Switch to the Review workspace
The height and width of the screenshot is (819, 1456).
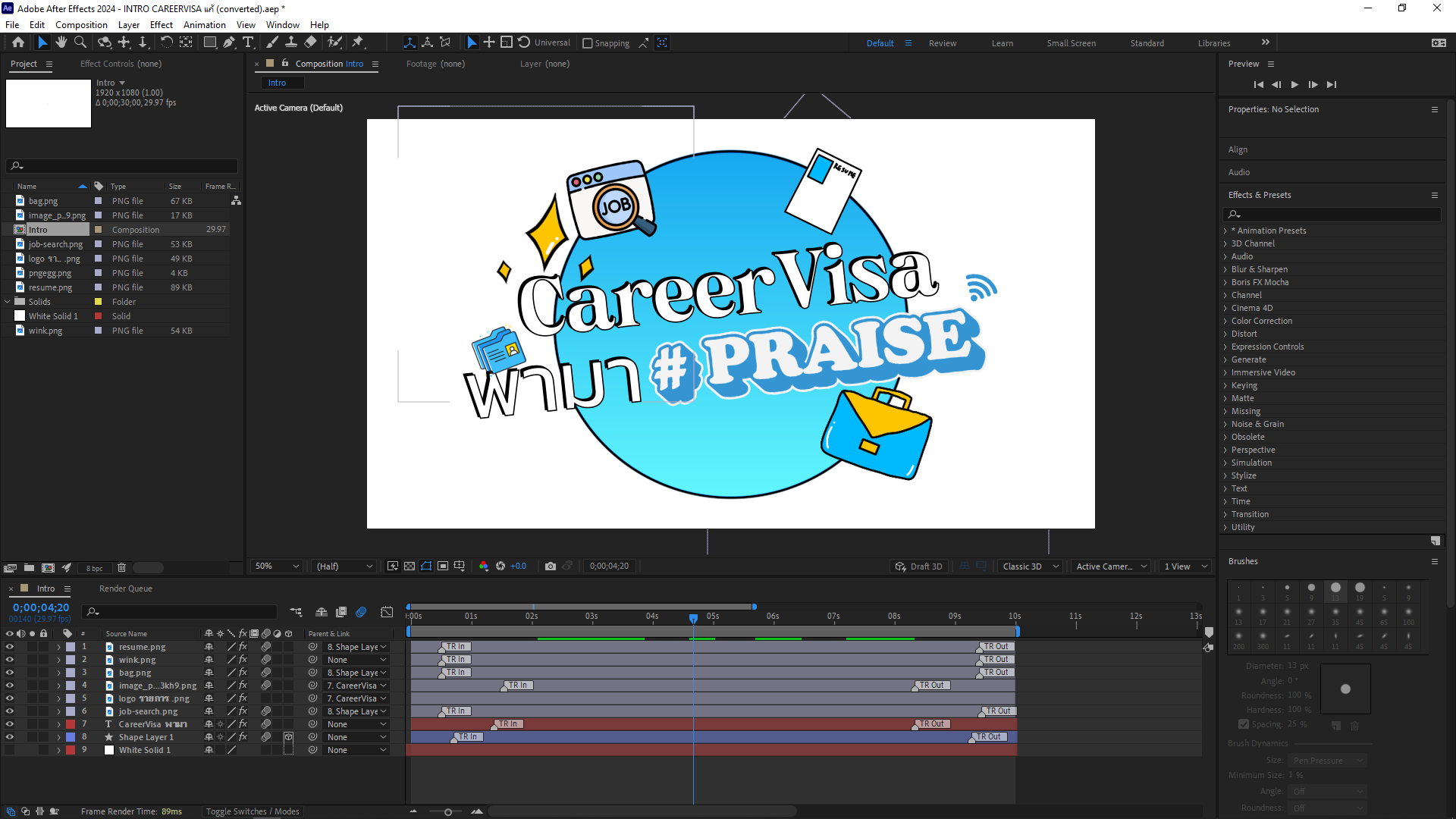click(943, 43)
